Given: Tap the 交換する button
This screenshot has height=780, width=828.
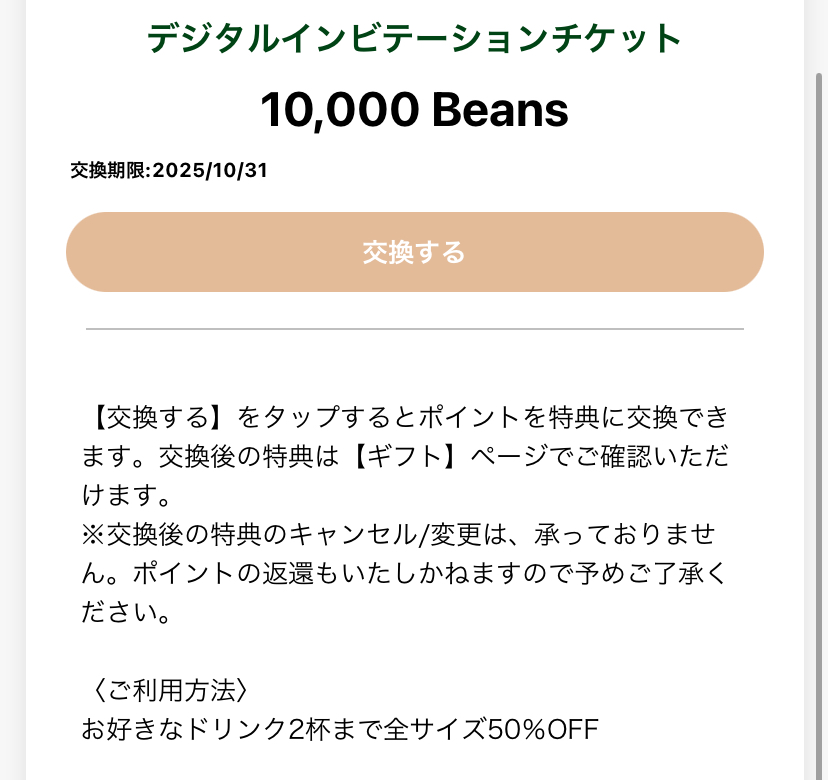Looking at the screenshot, I should 414,252.
